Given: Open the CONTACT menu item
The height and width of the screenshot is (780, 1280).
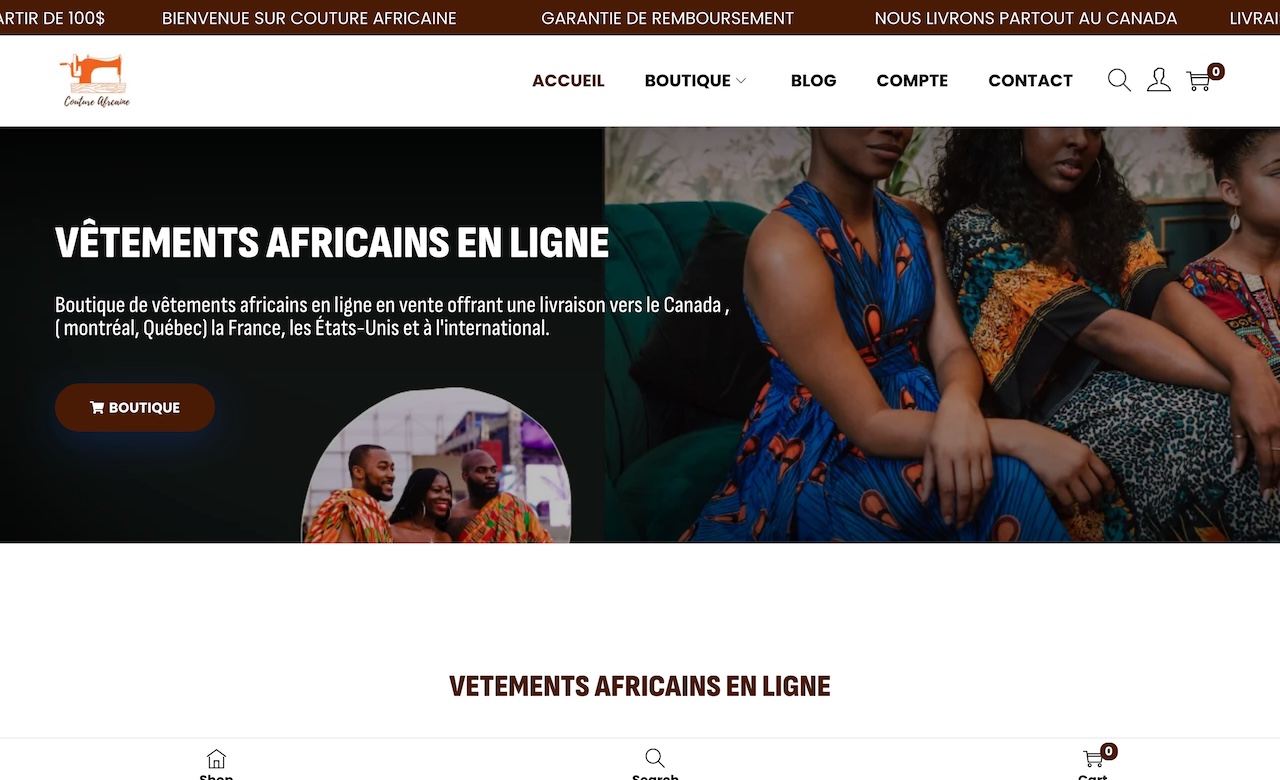Looking at the screenshot, I should pos(1030,81).
